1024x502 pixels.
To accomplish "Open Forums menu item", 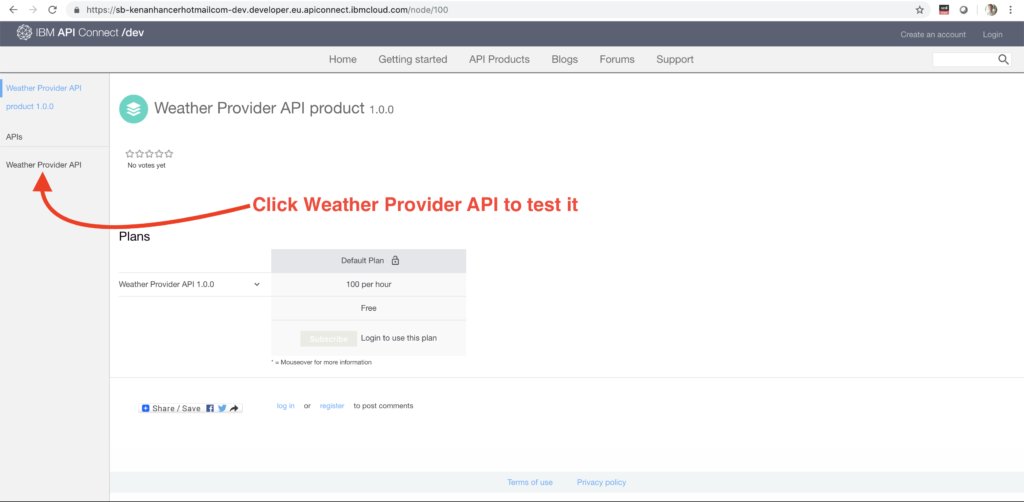I will (x=617, y=59).
